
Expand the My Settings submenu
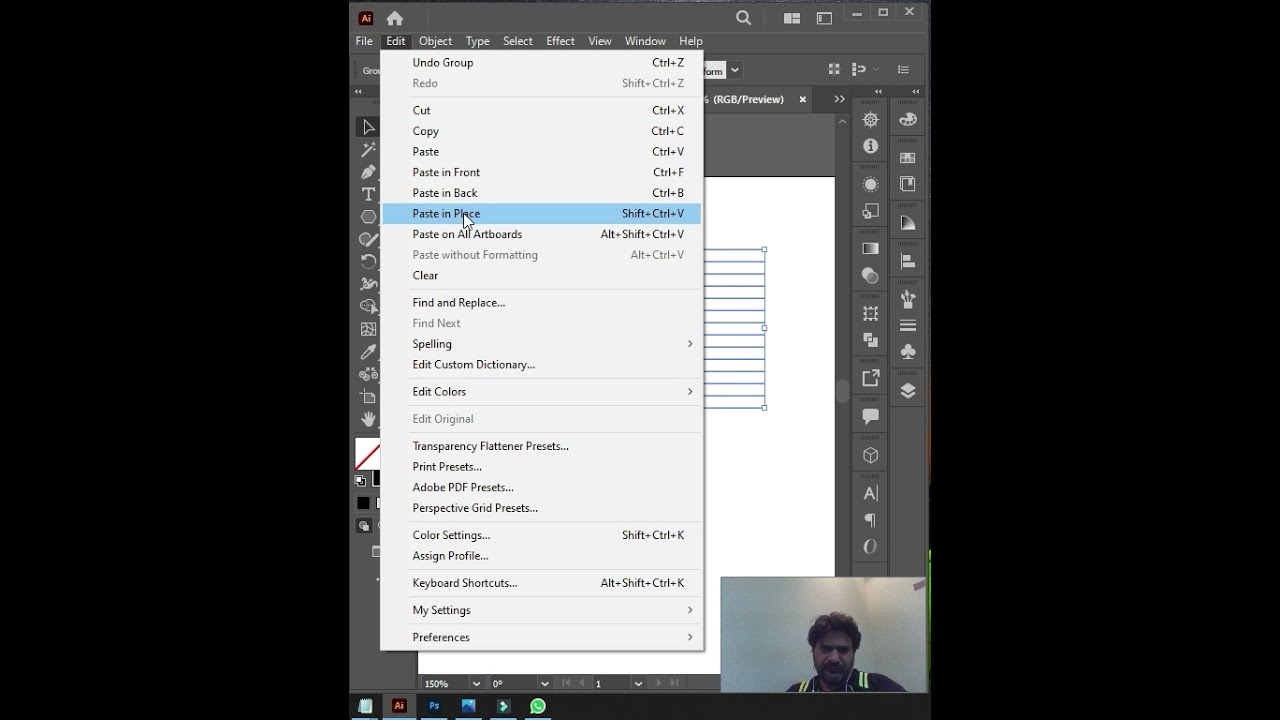click(542, 610)
